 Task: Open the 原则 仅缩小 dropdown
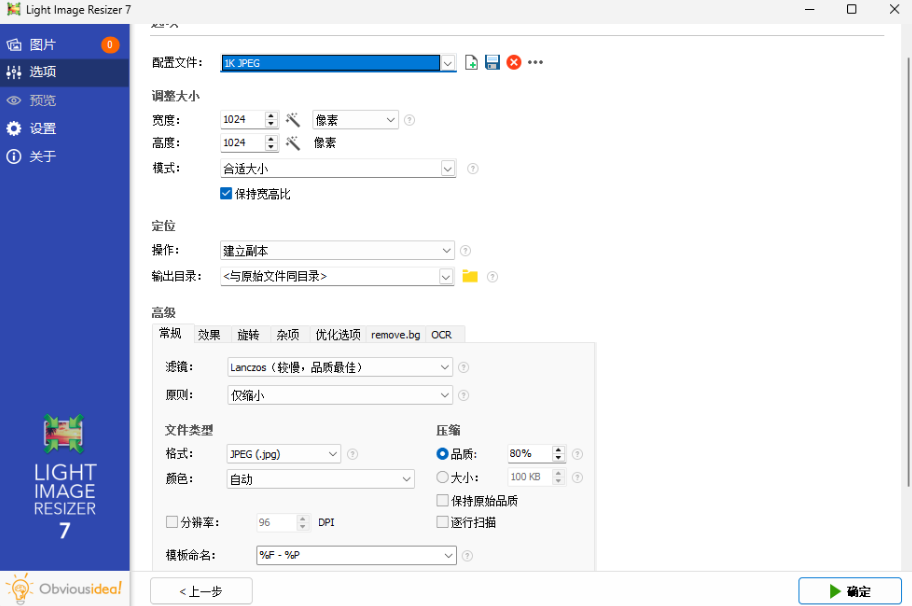[x=340, y=395]
